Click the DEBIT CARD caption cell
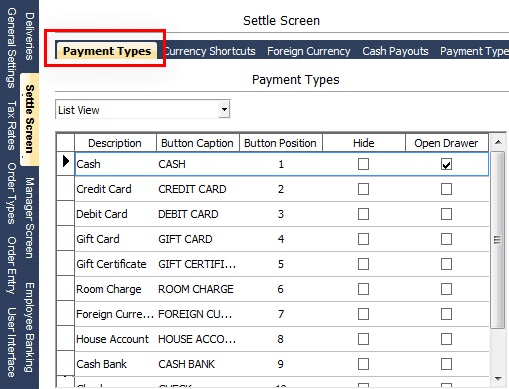 (198, 214)
